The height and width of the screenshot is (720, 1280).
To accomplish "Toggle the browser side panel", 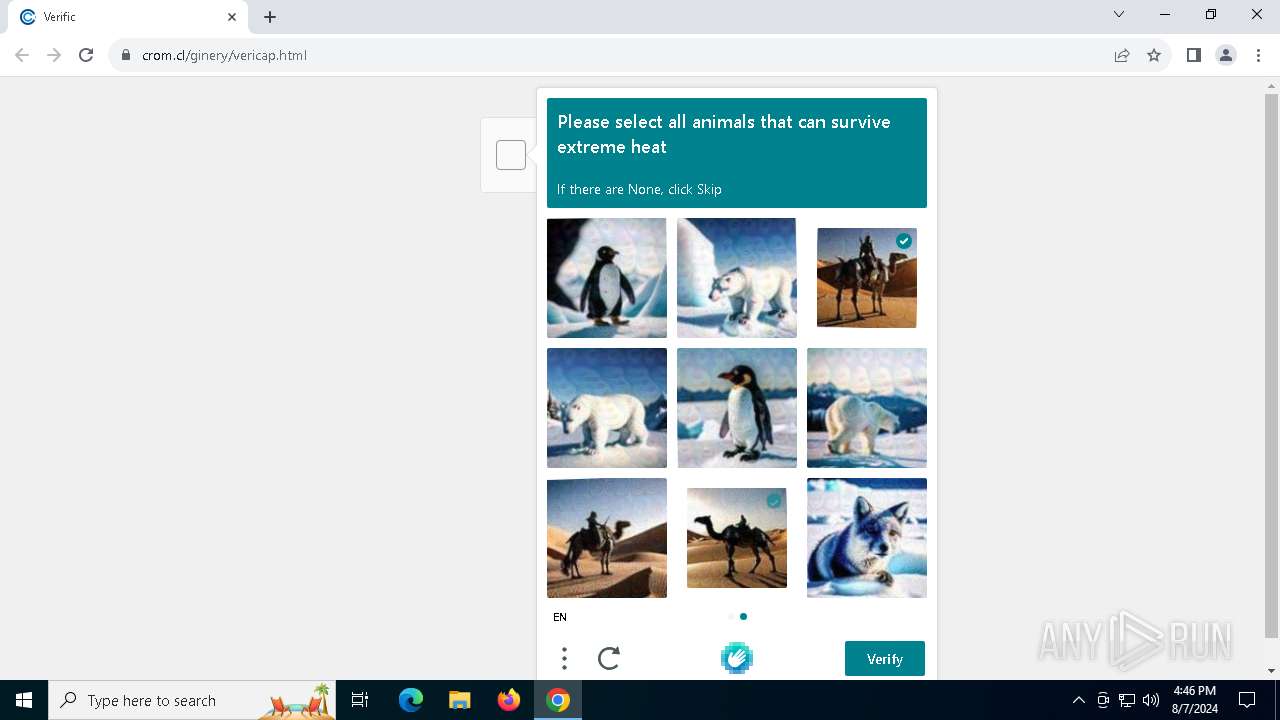I will click(1193, 55).
